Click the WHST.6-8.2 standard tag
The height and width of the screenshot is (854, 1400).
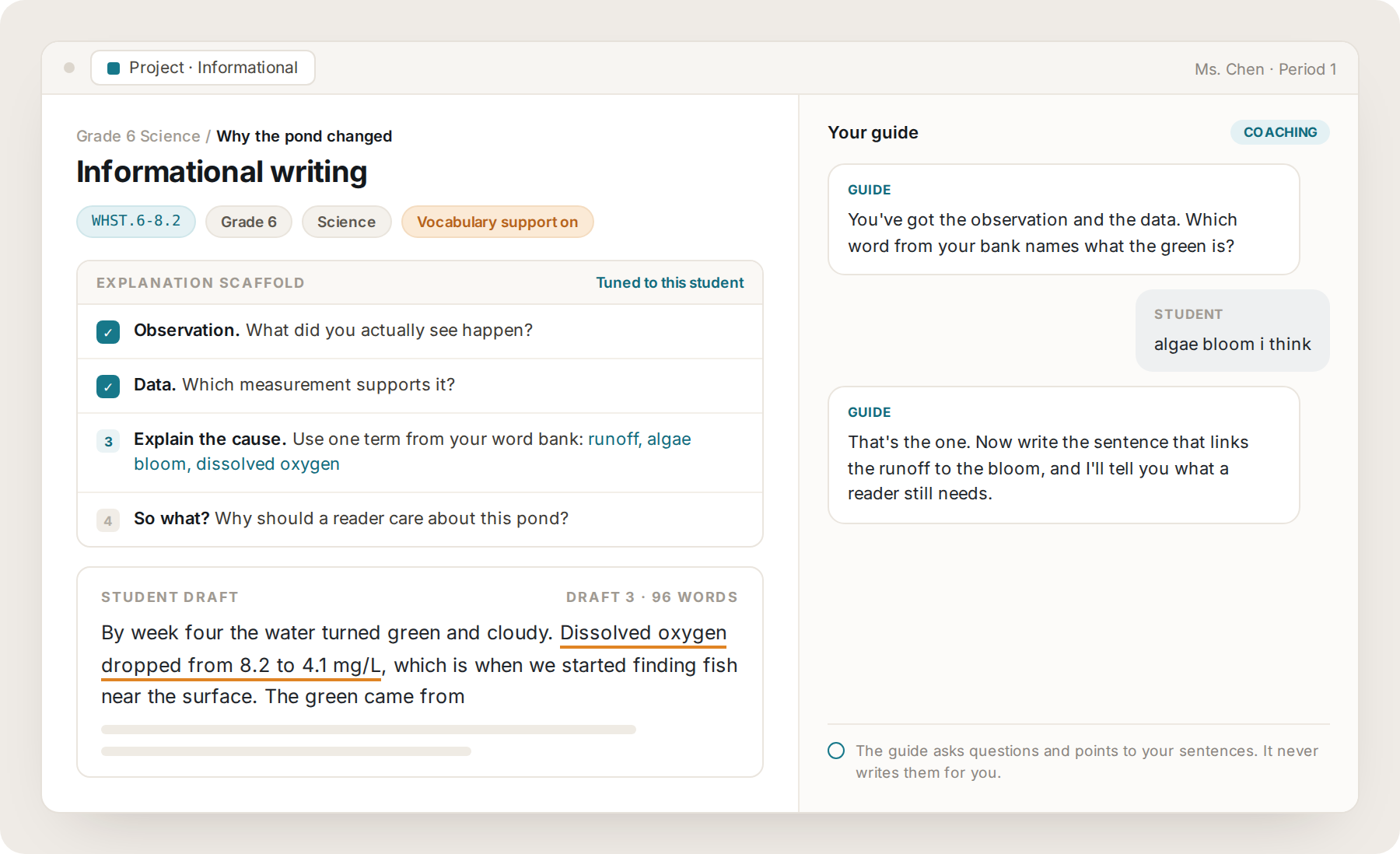(136, 222)
